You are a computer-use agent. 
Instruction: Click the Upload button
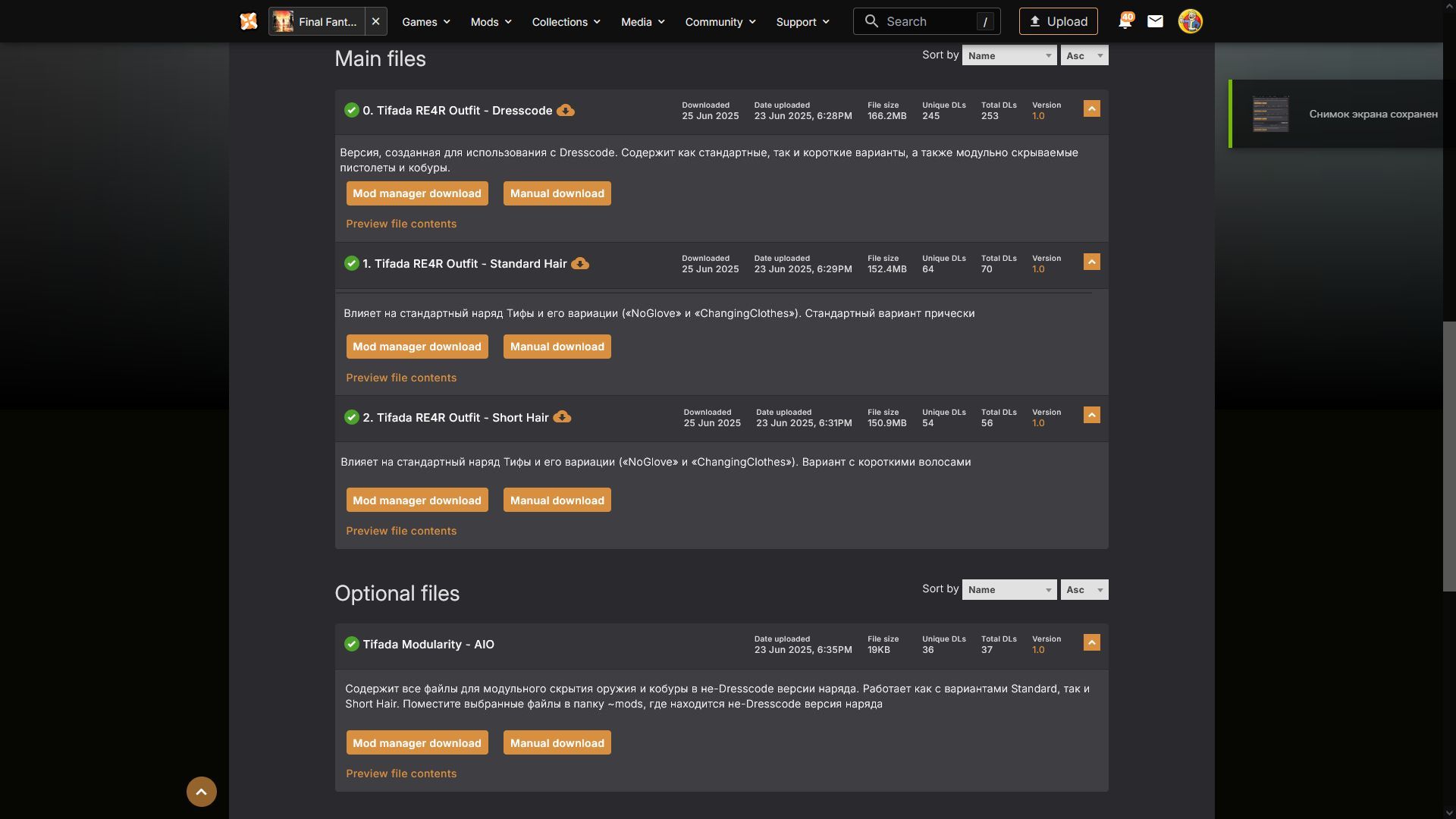click(x=1058, y=21)
